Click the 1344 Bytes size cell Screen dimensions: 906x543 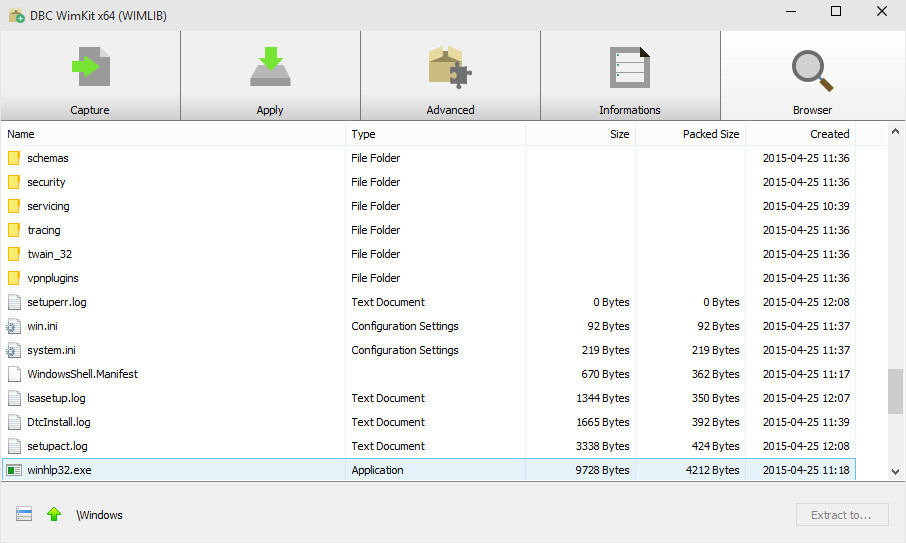603,398
